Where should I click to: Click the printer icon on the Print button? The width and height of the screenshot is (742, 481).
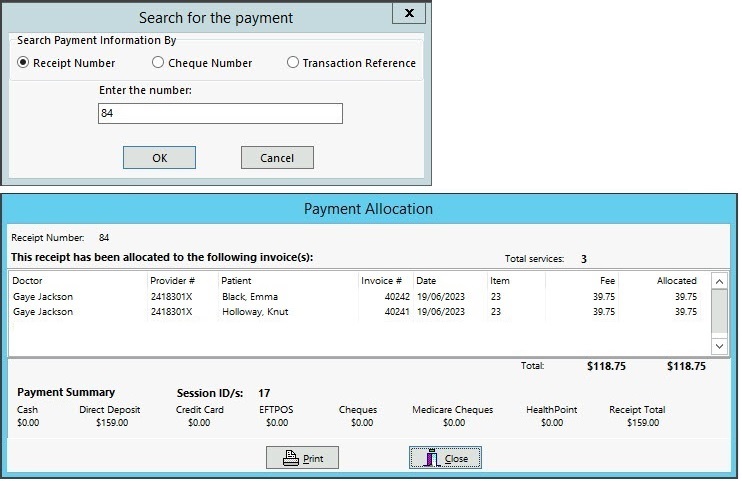pos(291,458)
